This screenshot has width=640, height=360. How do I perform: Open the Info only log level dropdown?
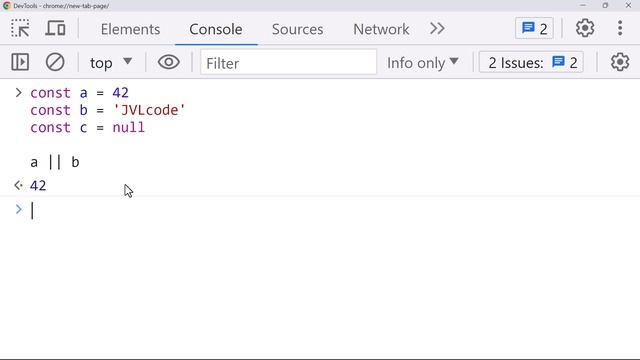423,63
